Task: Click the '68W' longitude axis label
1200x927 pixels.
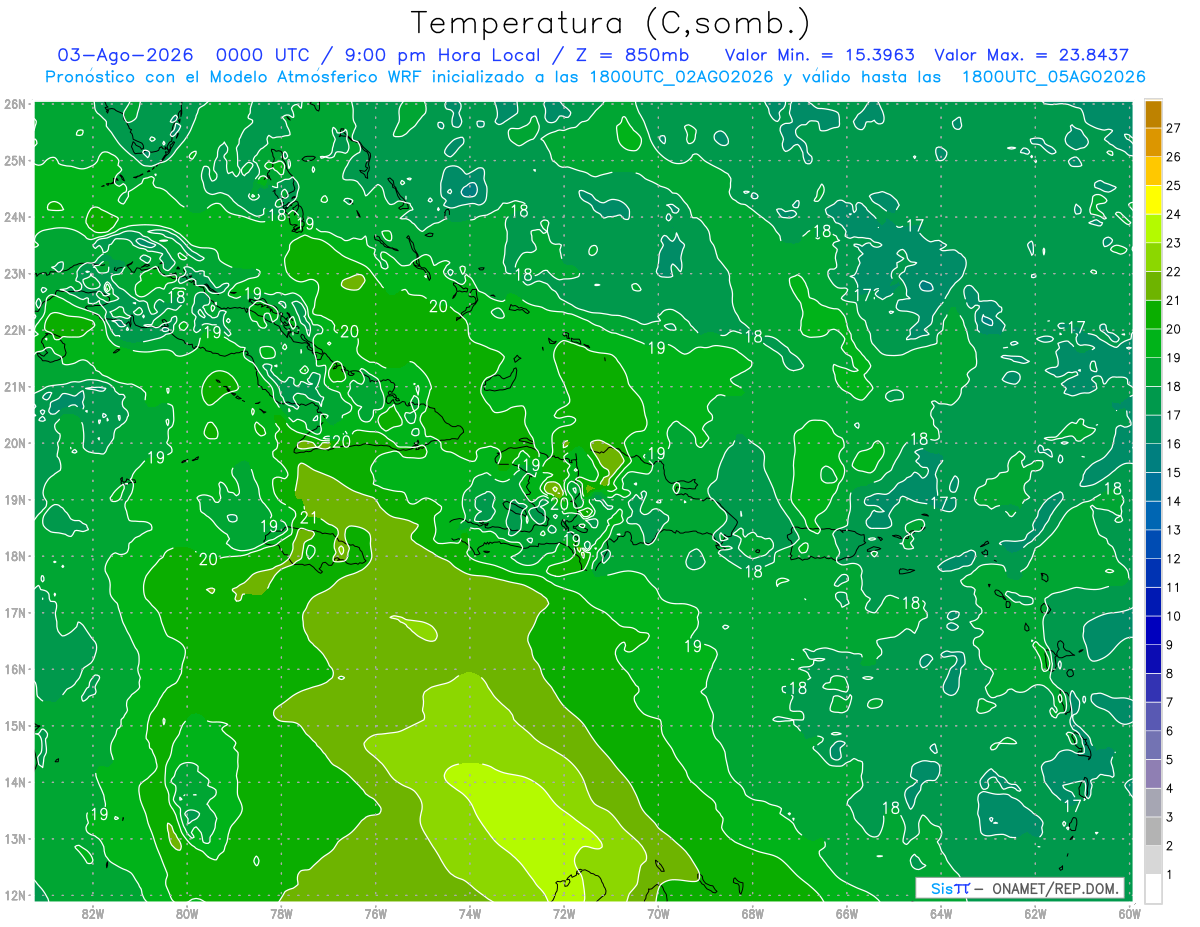Action: 753,913
